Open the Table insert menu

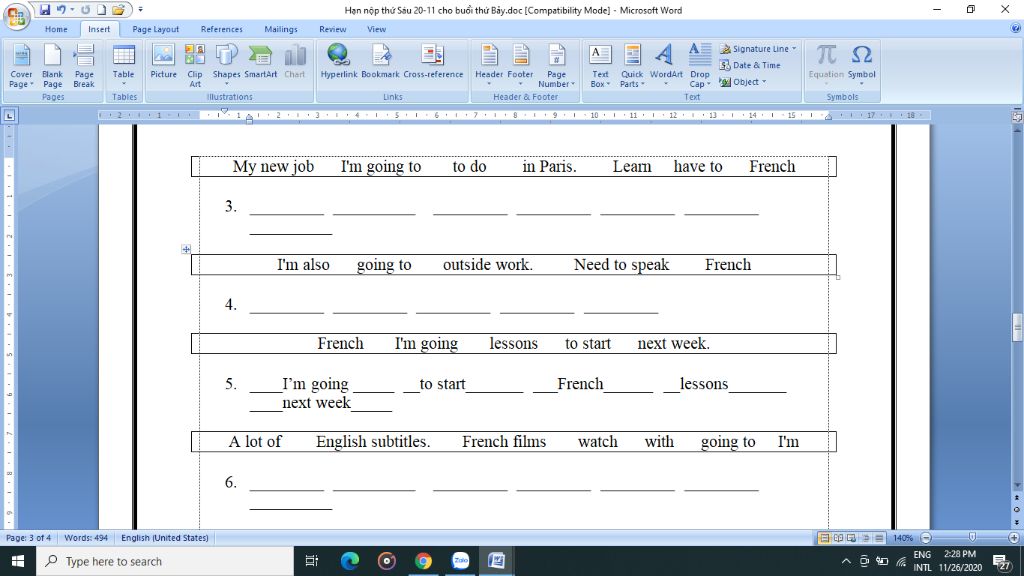pos(123,65)
